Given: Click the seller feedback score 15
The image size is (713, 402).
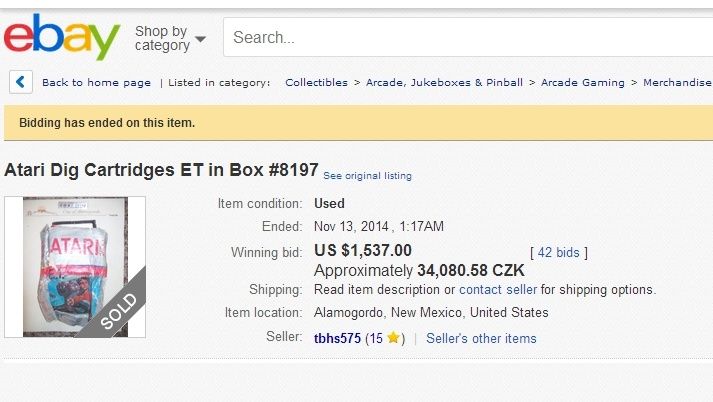Looking at the screenshot, I should click(x=376, y=338).
